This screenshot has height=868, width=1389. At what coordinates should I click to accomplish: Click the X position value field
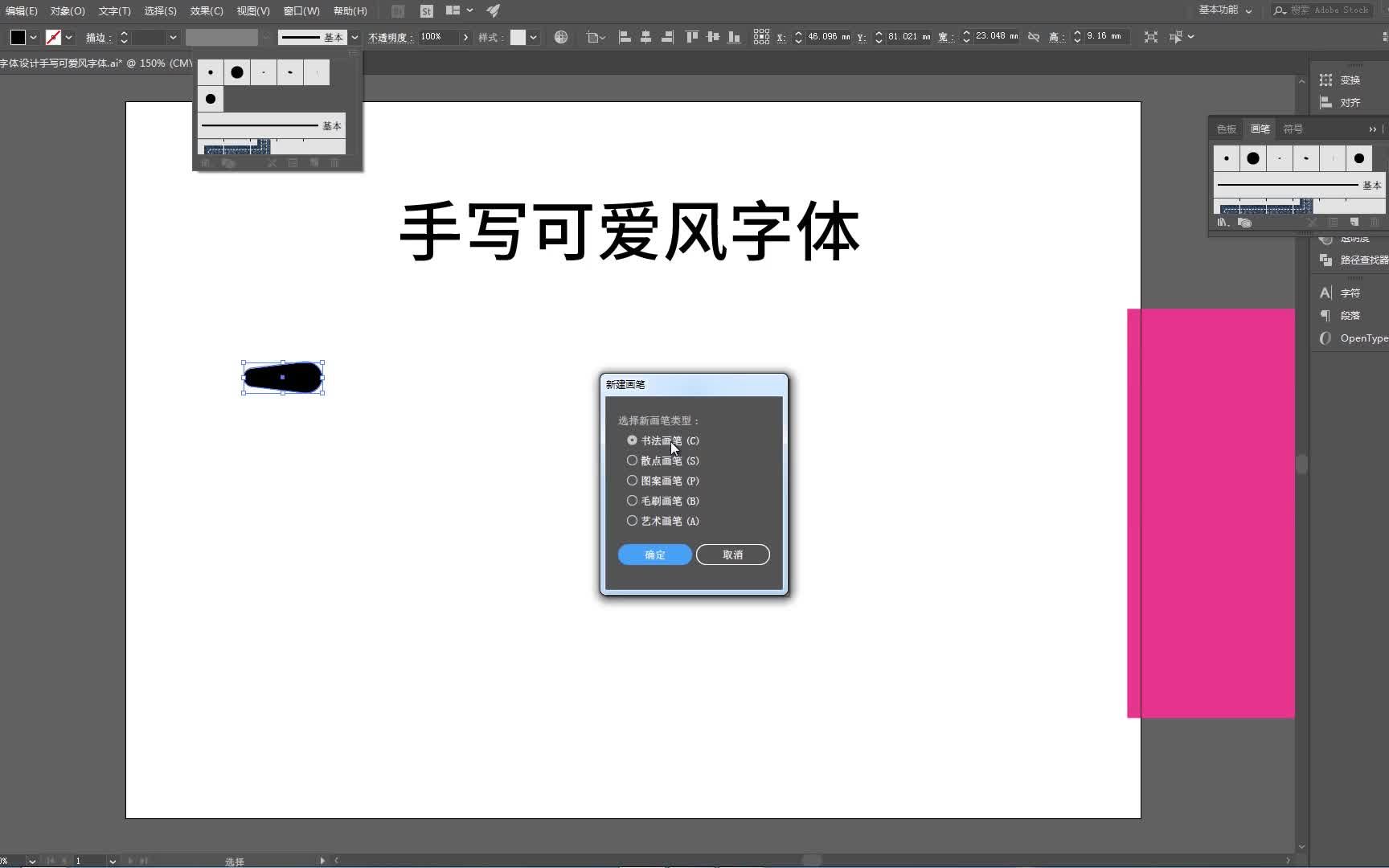828,37
